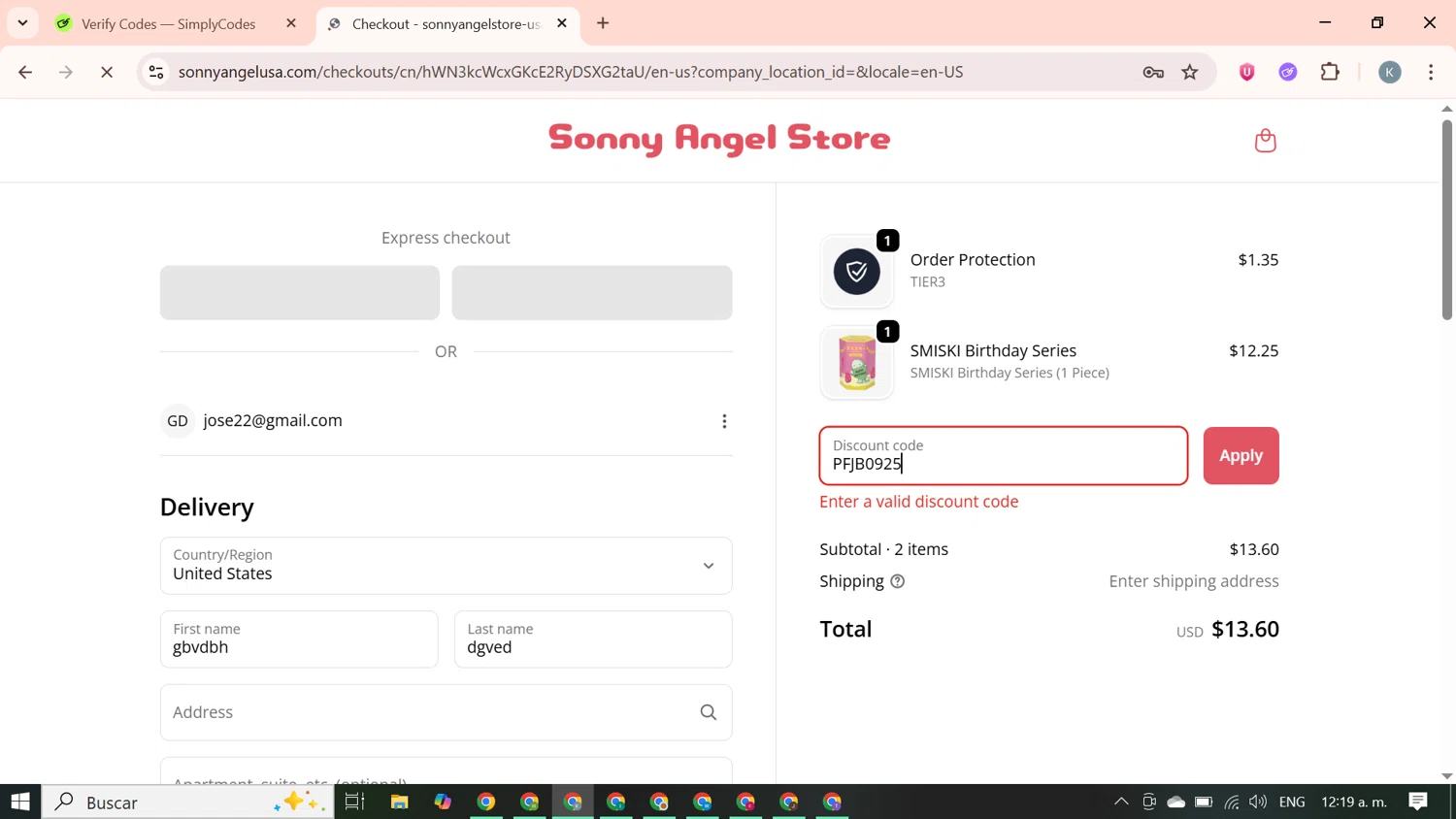Viewport: 1456px width, 819px height.
Task: Click the Address input field
Action: [x=447, y=712]
